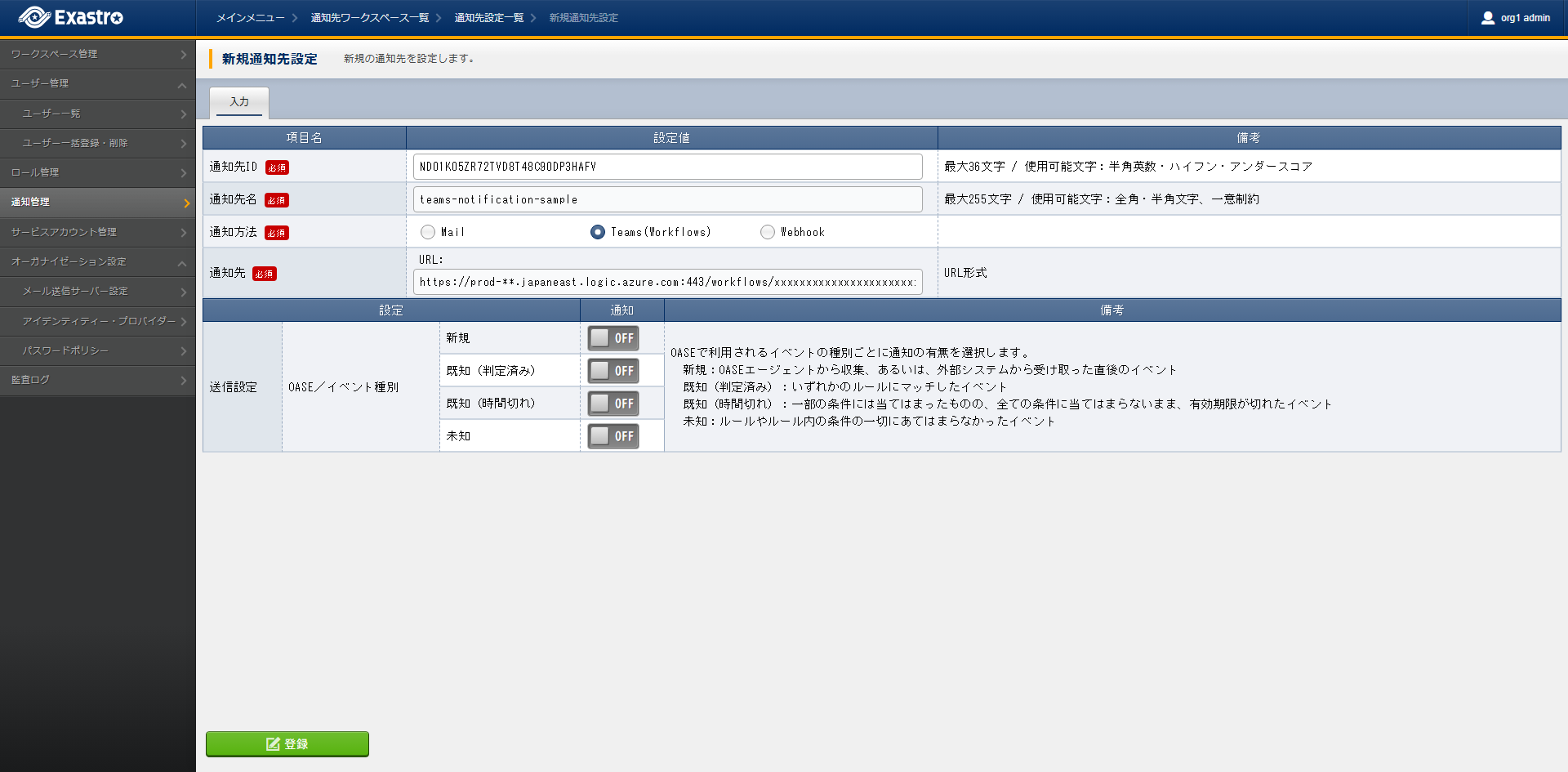The image size is (1568, 772).
Task: Go back to 通知先設定一覧 breadcrumb
Action: coord(488,18)
